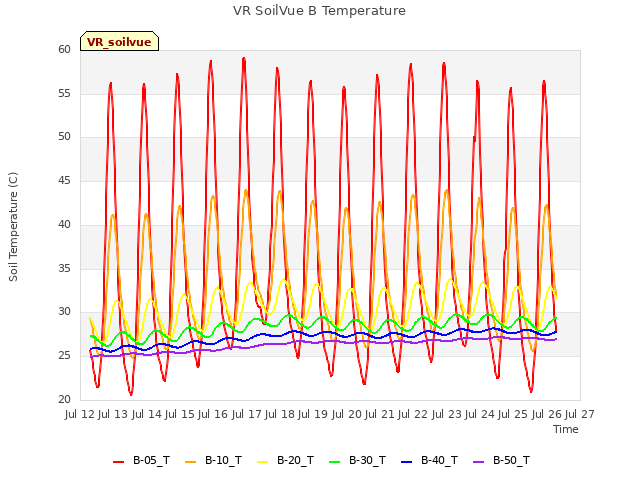Click the 40 y-axis tick label

click(x=64, y=224)
